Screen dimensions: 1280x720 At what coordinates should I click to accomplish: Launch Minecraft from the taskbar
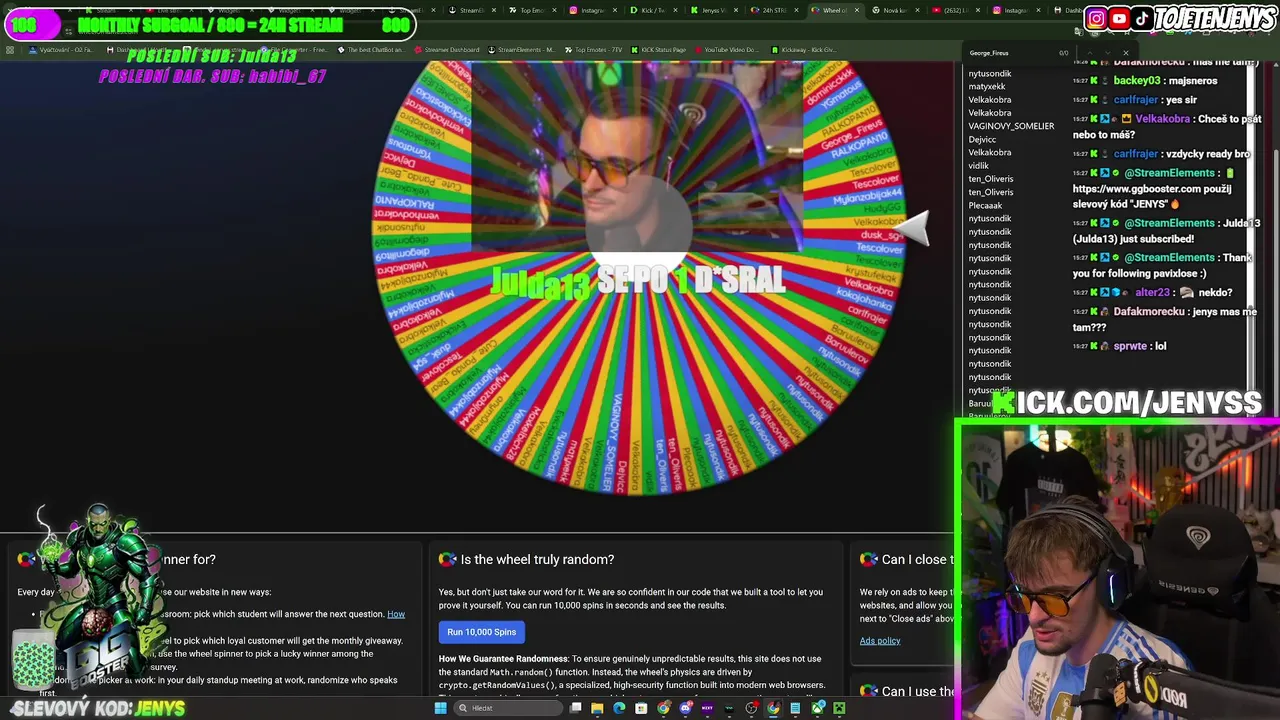pos(839,708)
